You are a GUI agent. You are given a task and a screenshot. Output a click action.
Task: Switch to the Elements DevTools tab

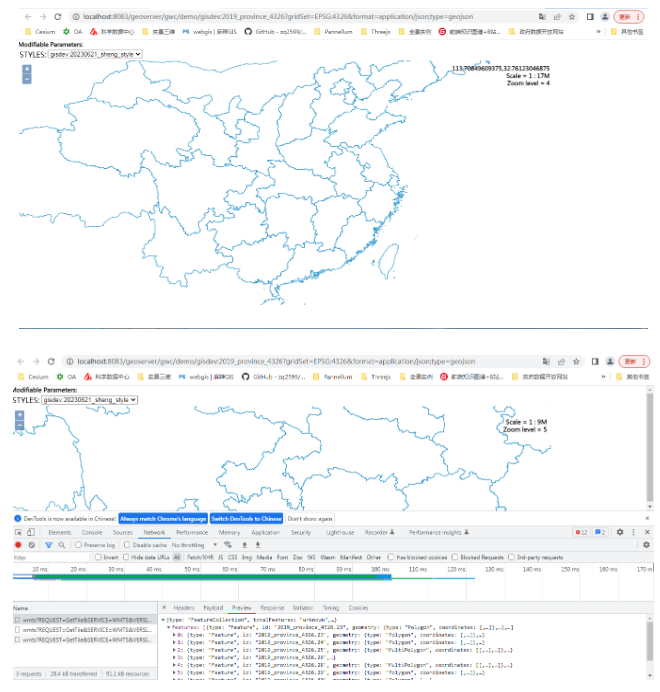[x=60, y=533]
